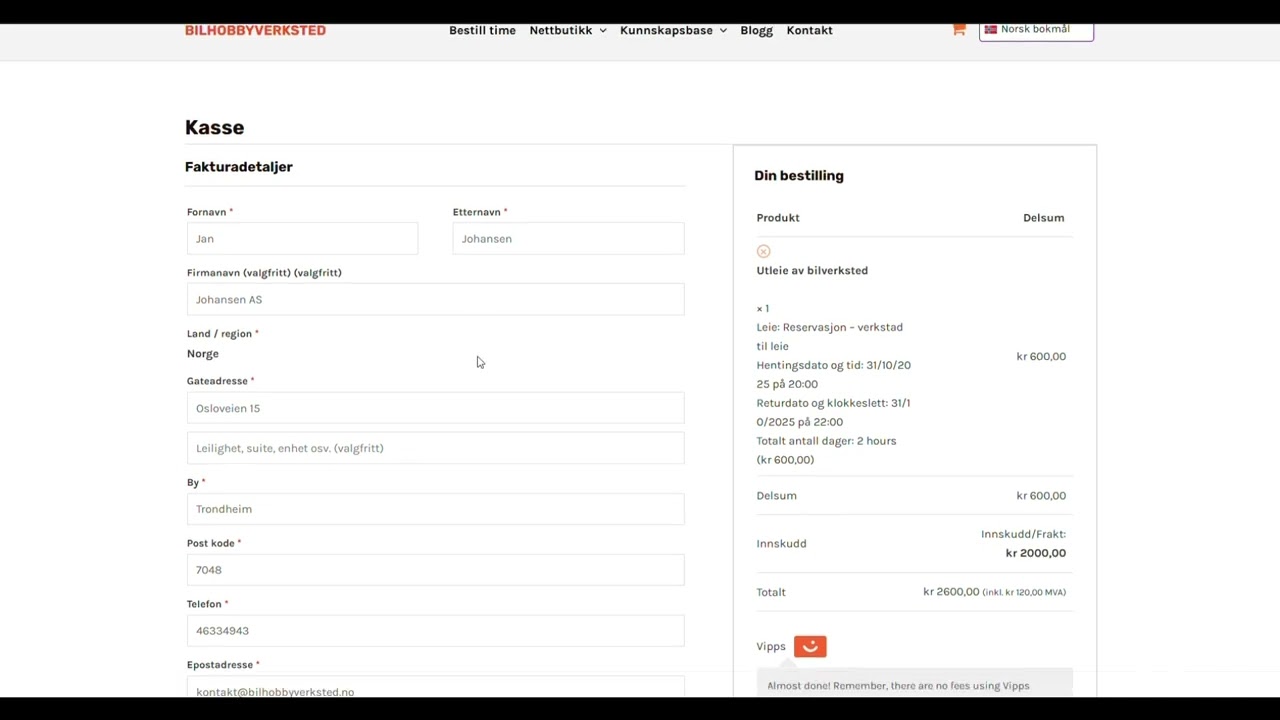Viewport: 1280px width, 720px height.
Task: Click the Norge country value
Action: coord(202,354)
